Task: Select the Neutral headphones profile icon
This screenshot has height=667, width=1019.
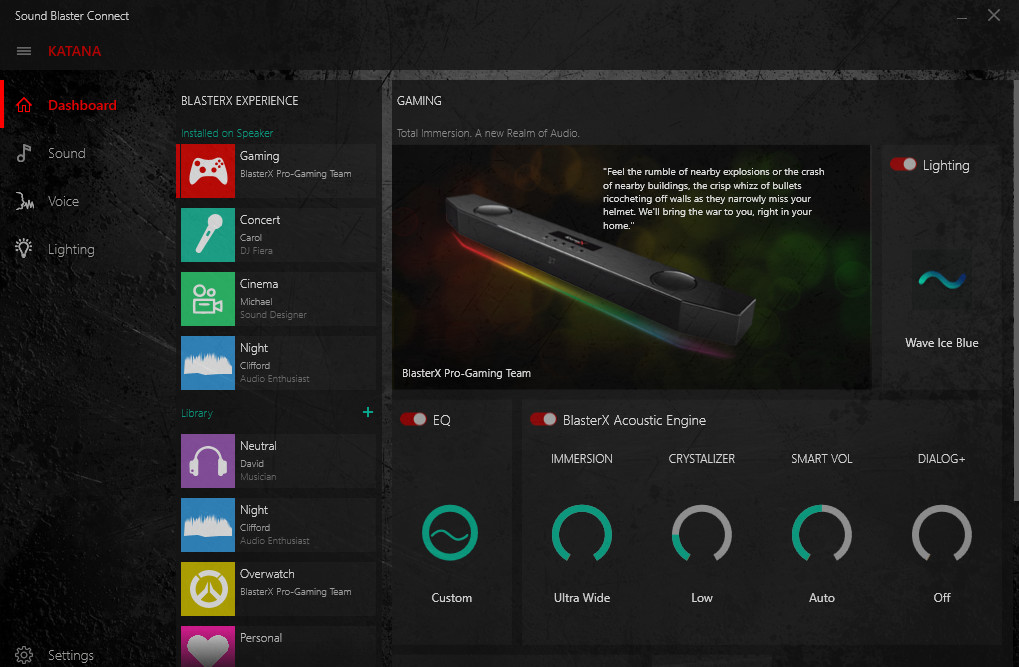Action: click(x=208, y=461)
